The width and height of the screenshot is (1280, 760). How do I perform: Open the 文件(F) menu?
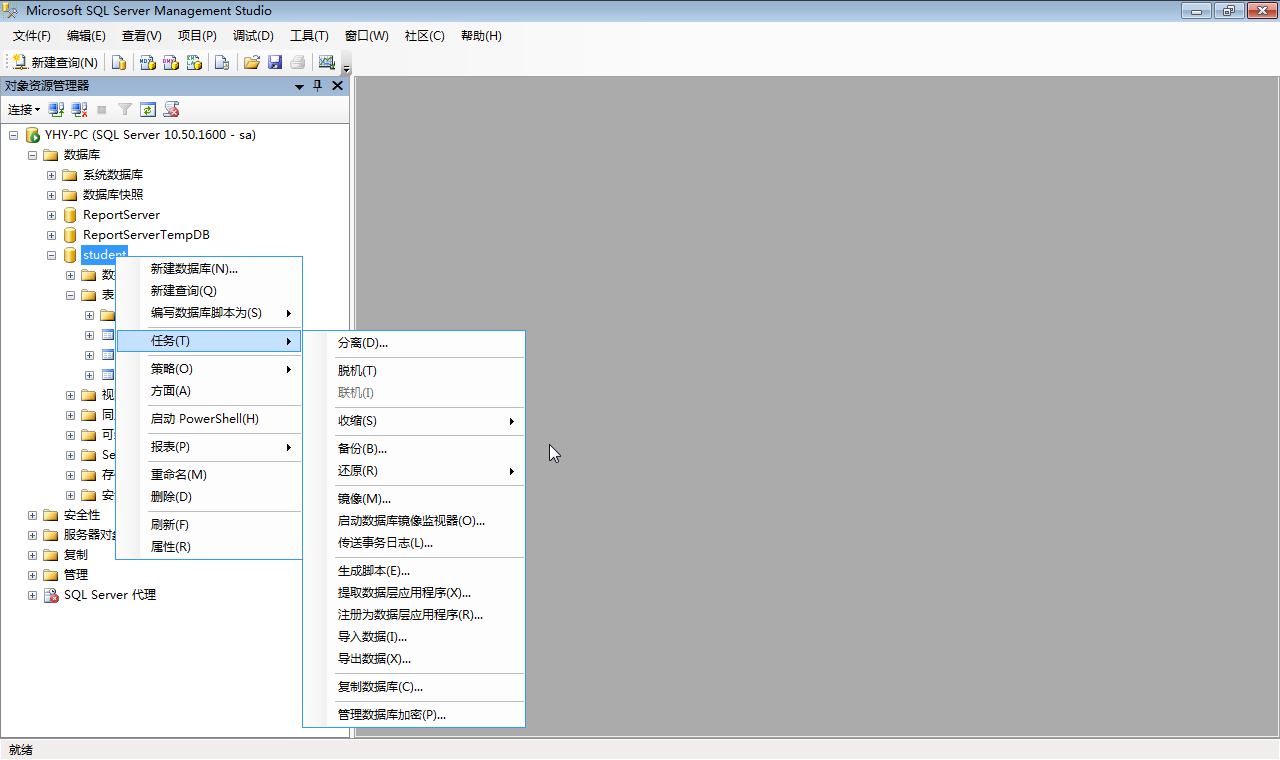(x=31, y=36)
